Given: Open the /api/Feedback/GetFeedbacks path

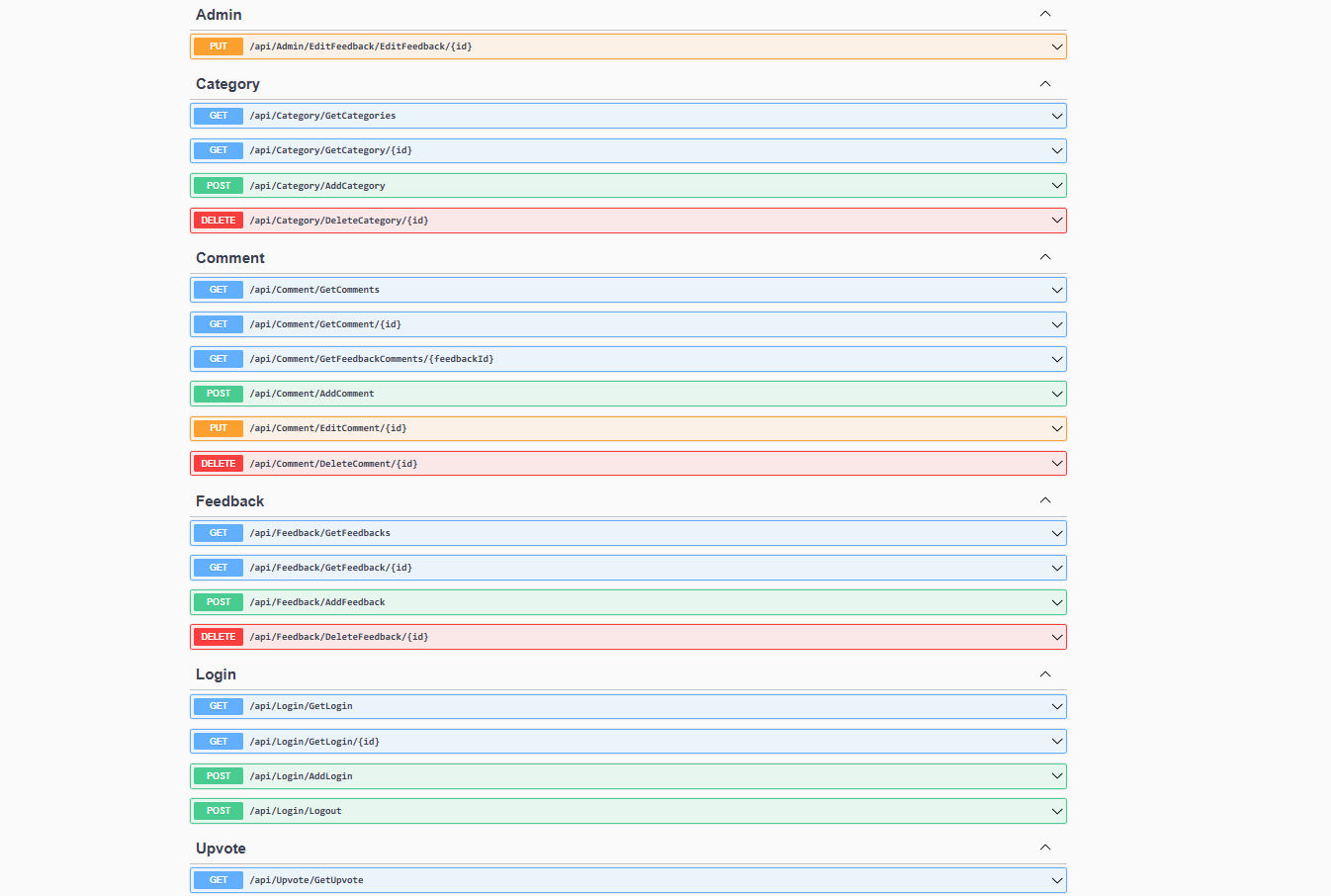Looking at the screenshot, I should pos(319,533).
